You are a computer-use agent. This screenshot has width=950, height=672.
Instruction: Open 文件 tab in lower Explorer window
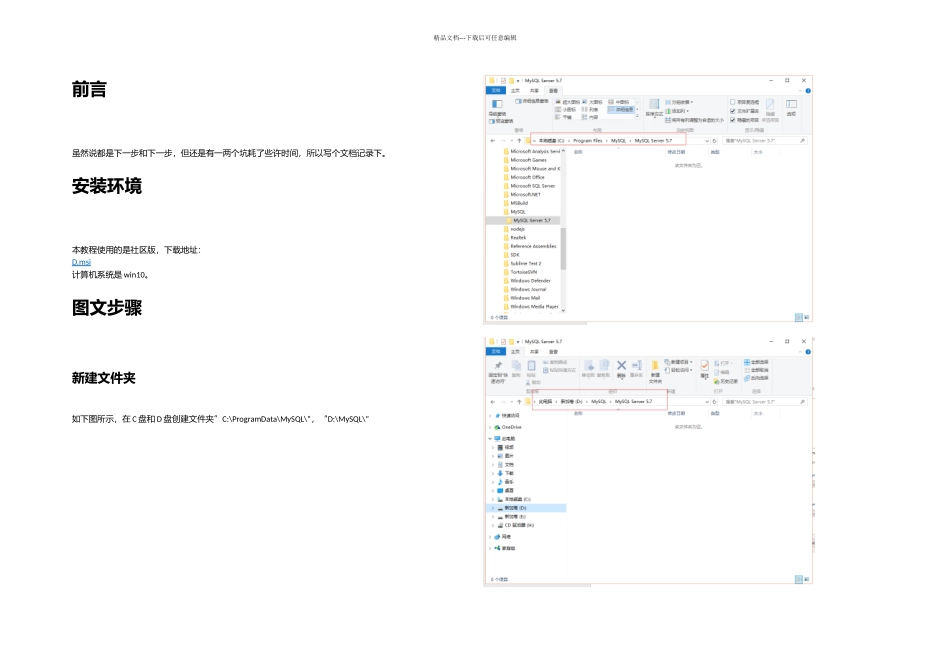point(496,351)
